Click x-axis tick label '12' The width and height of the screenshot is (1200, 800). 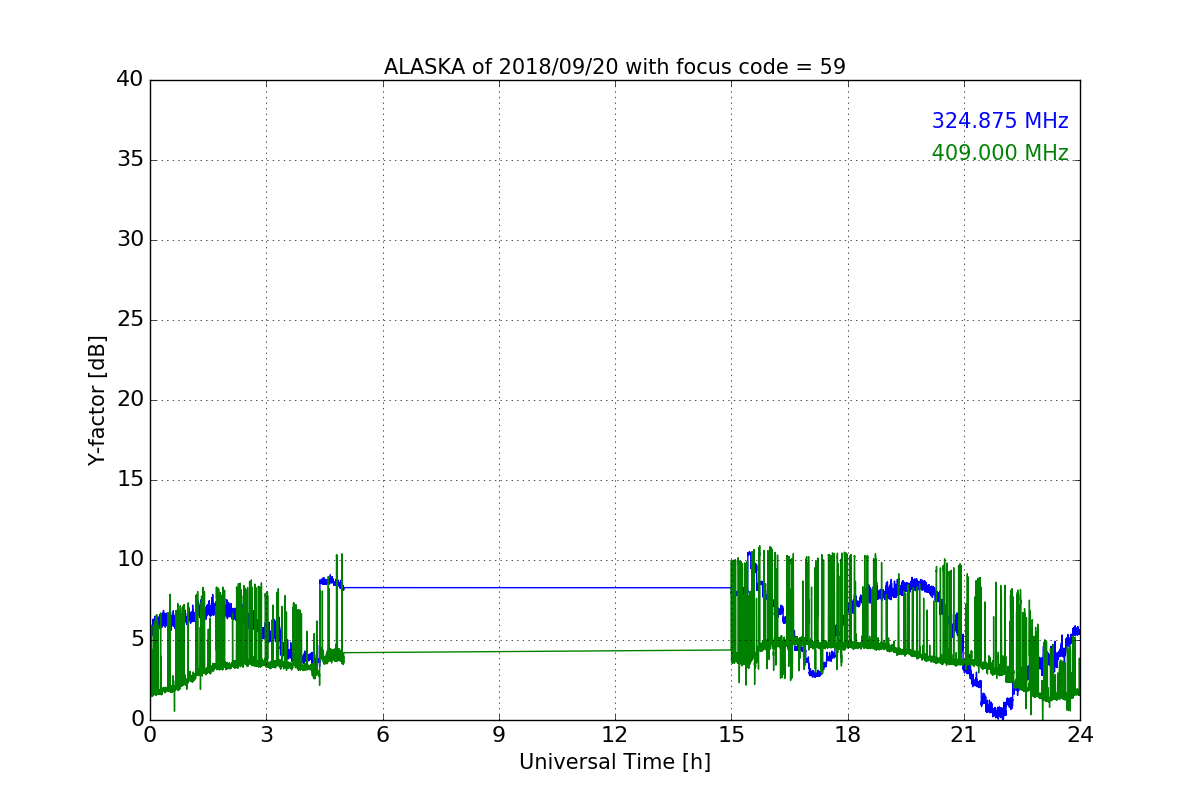(x=615, y=735)
